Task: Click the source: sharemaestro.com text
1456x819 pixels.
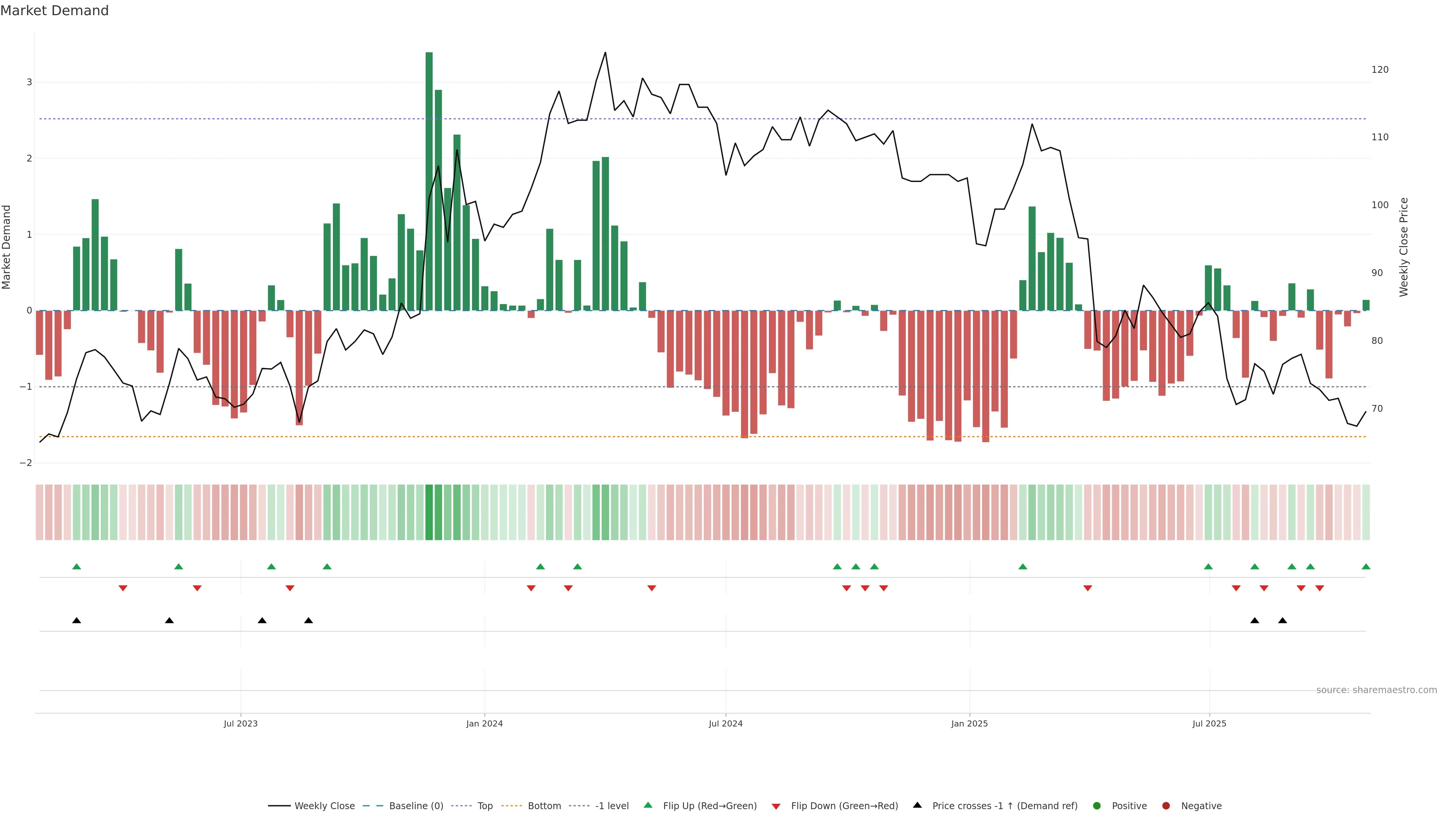Action: pos(1376,690)
